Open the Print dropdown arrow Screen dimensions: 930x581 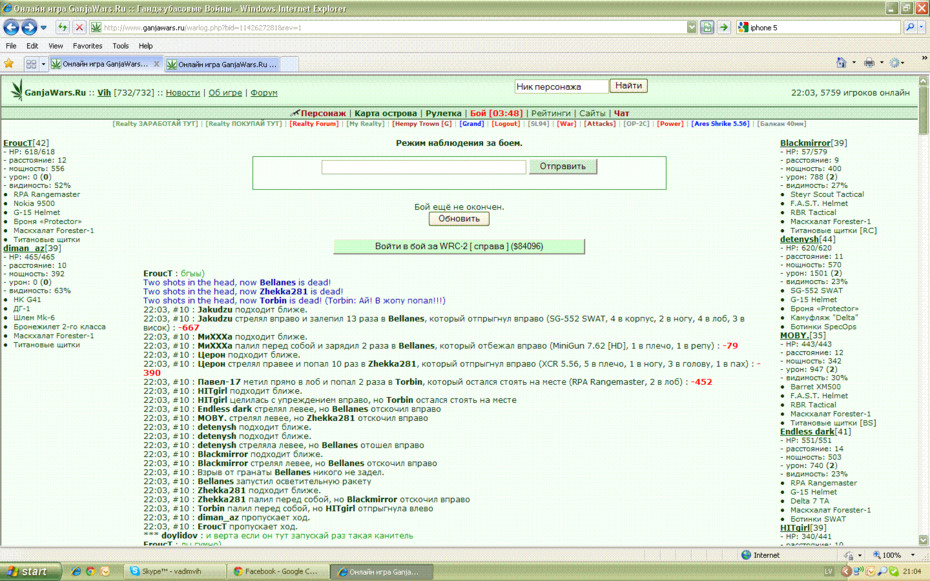click(x=881, y=62)
